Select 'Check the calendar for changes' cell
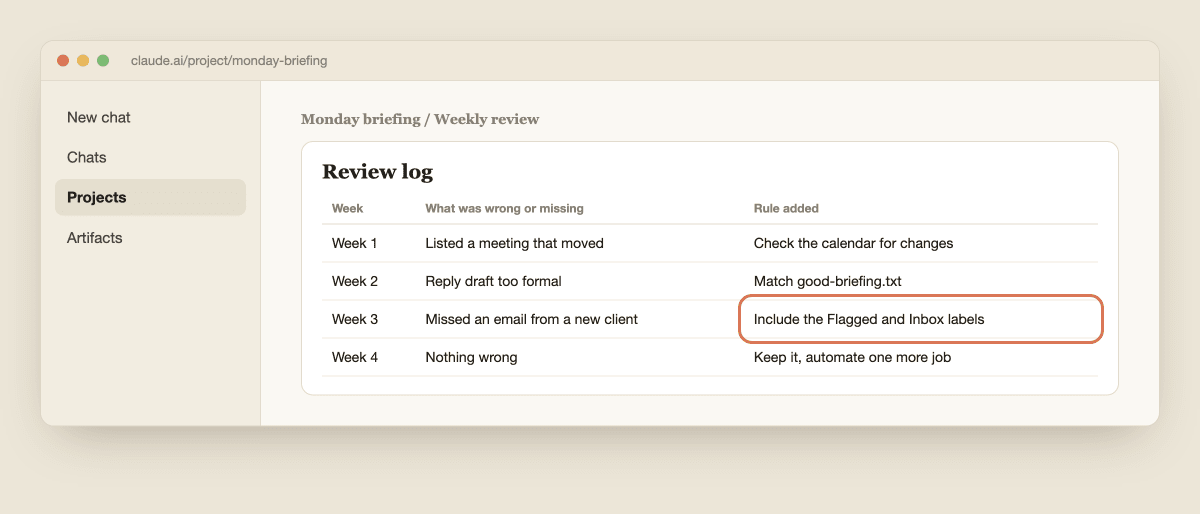Screen dimensions: 1200x514 point(853,243)
